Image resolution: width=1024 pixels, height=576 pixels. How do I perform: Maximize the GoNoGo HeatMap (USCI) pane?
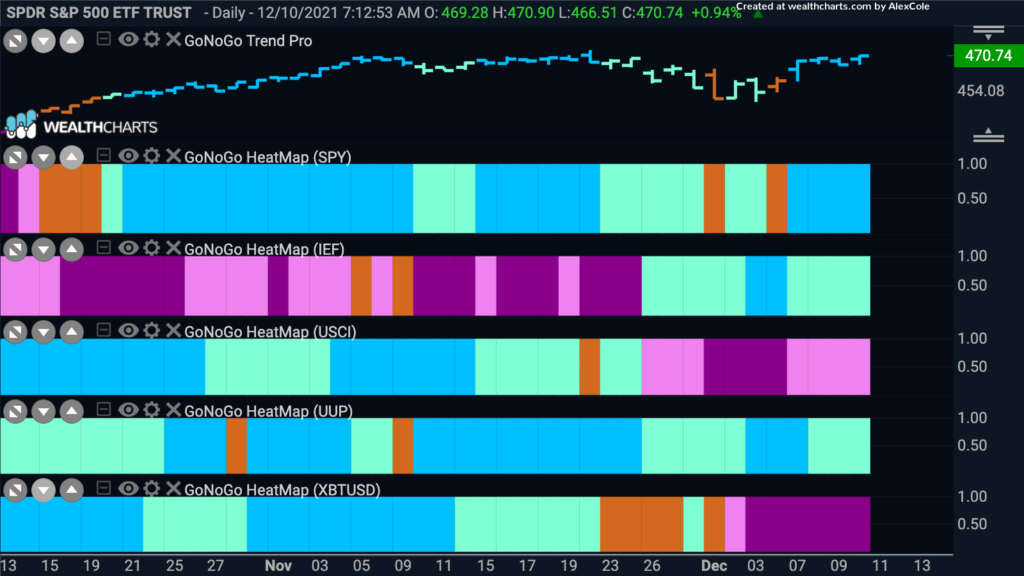16,332
